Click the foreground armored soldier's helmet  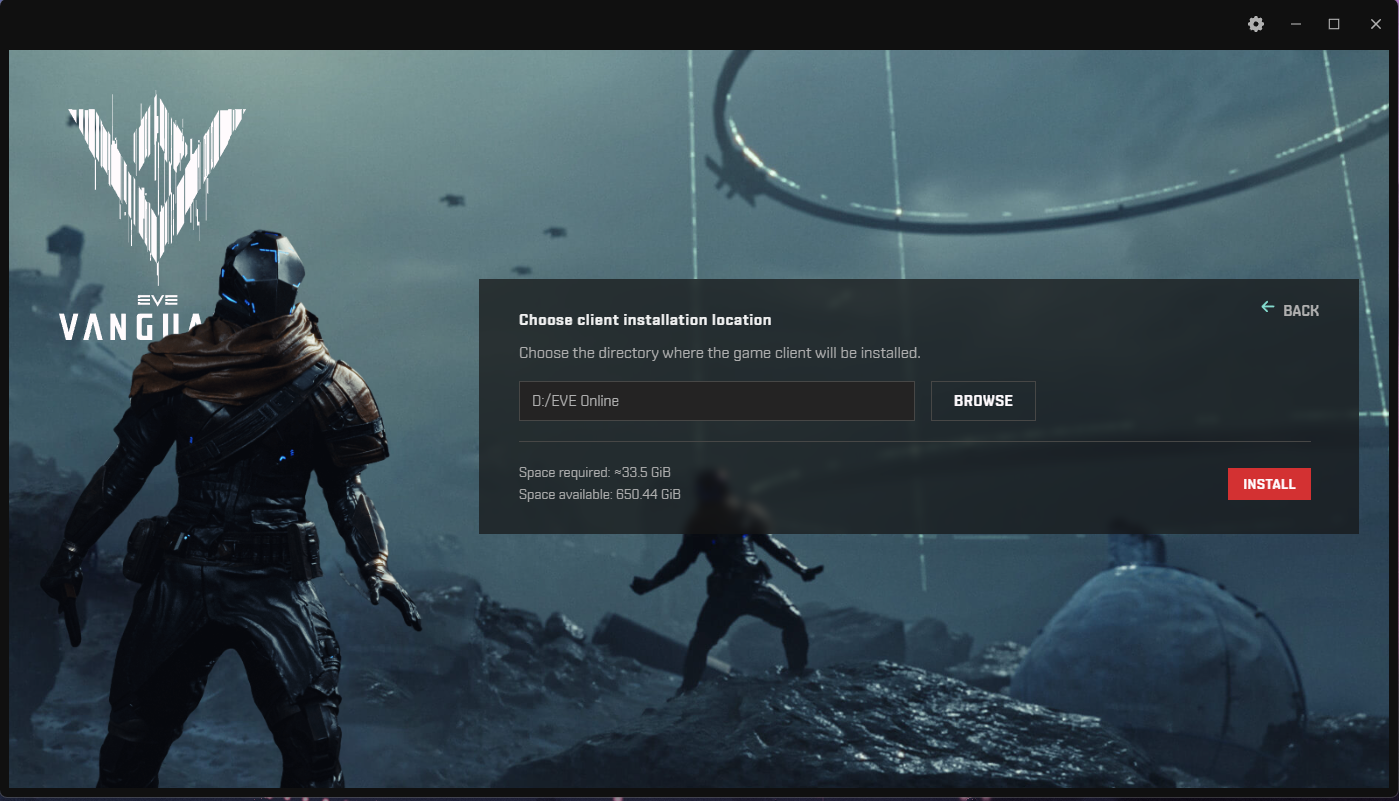coord(260,275)
